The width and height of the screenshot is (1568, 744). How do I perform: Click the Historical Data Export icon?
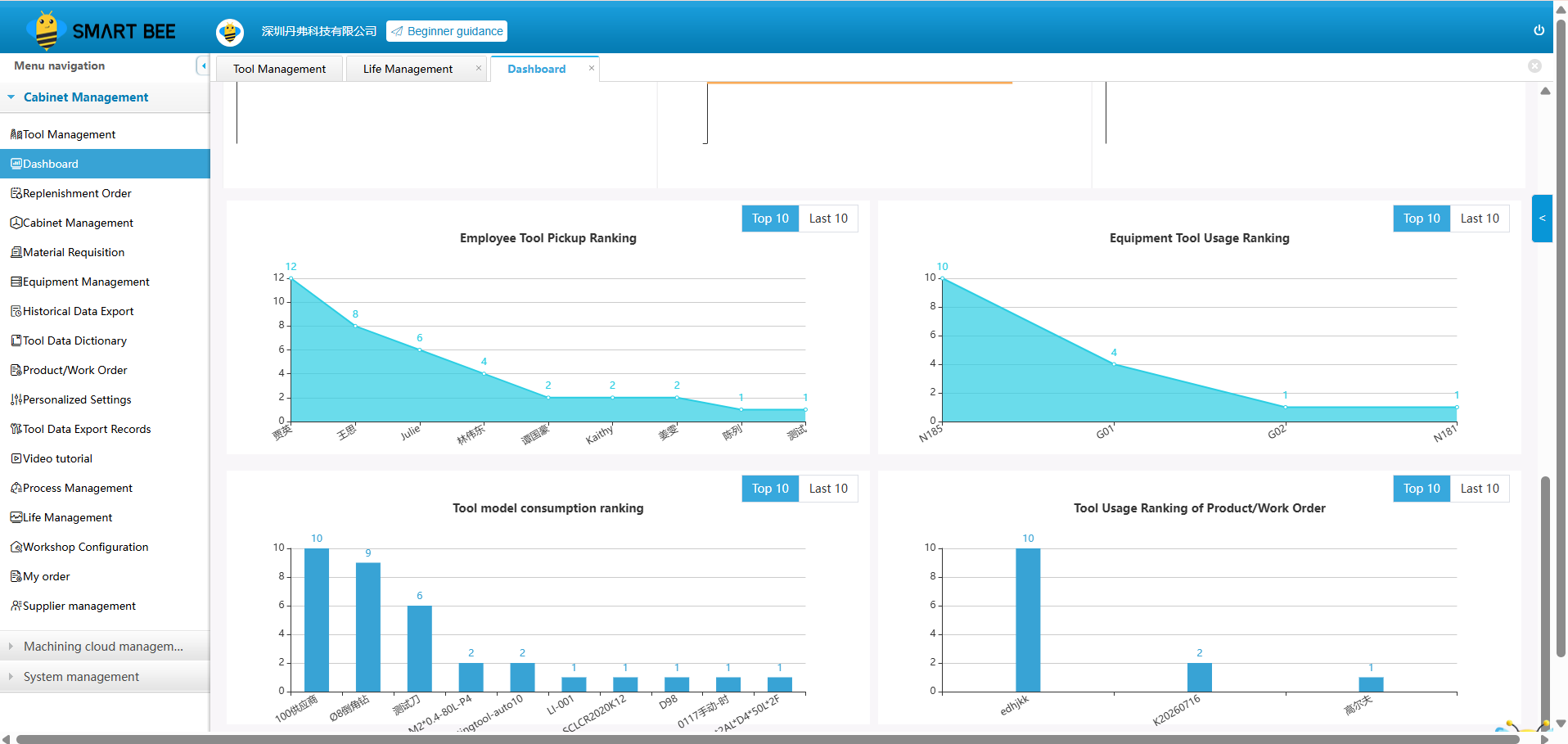pyautogui.click(x=16, y=311)
